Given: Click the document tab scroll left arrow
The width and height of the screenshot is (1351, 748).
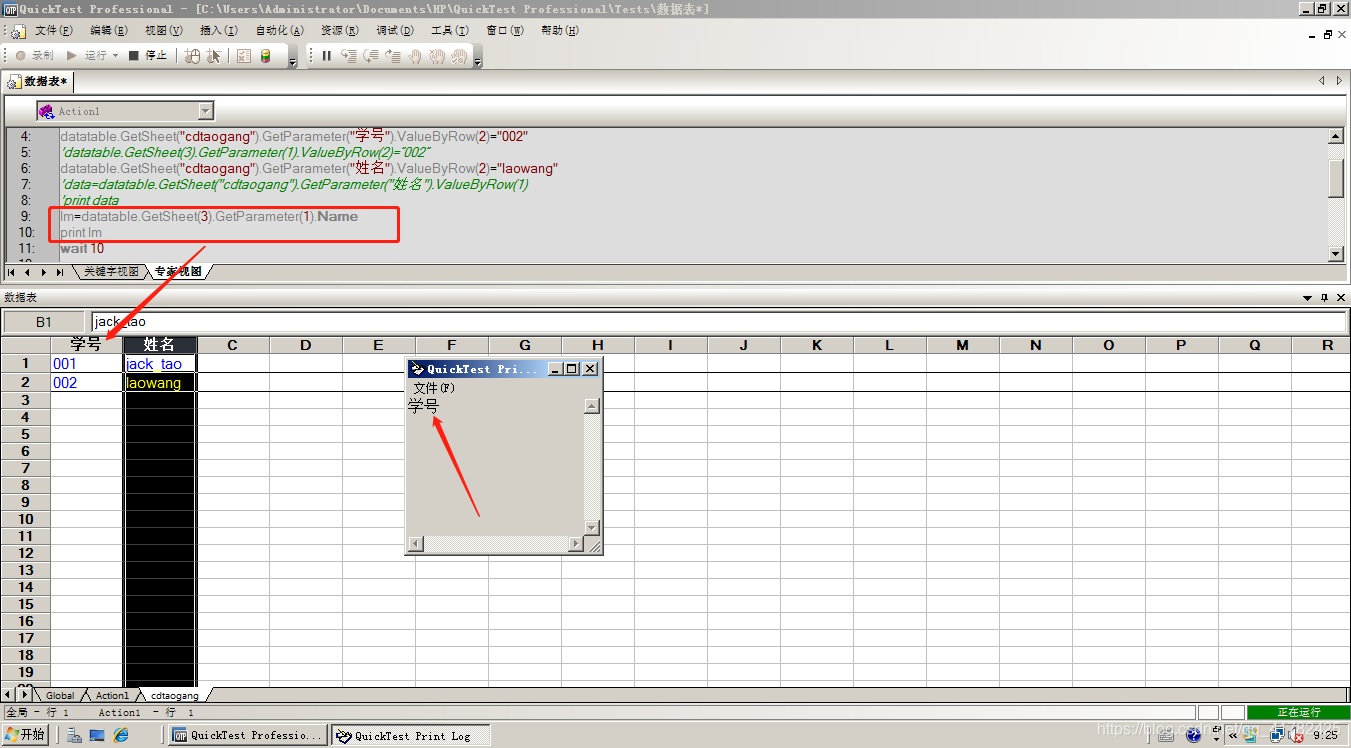Looking at the screenshot, I should click(x=1321, y=81).
